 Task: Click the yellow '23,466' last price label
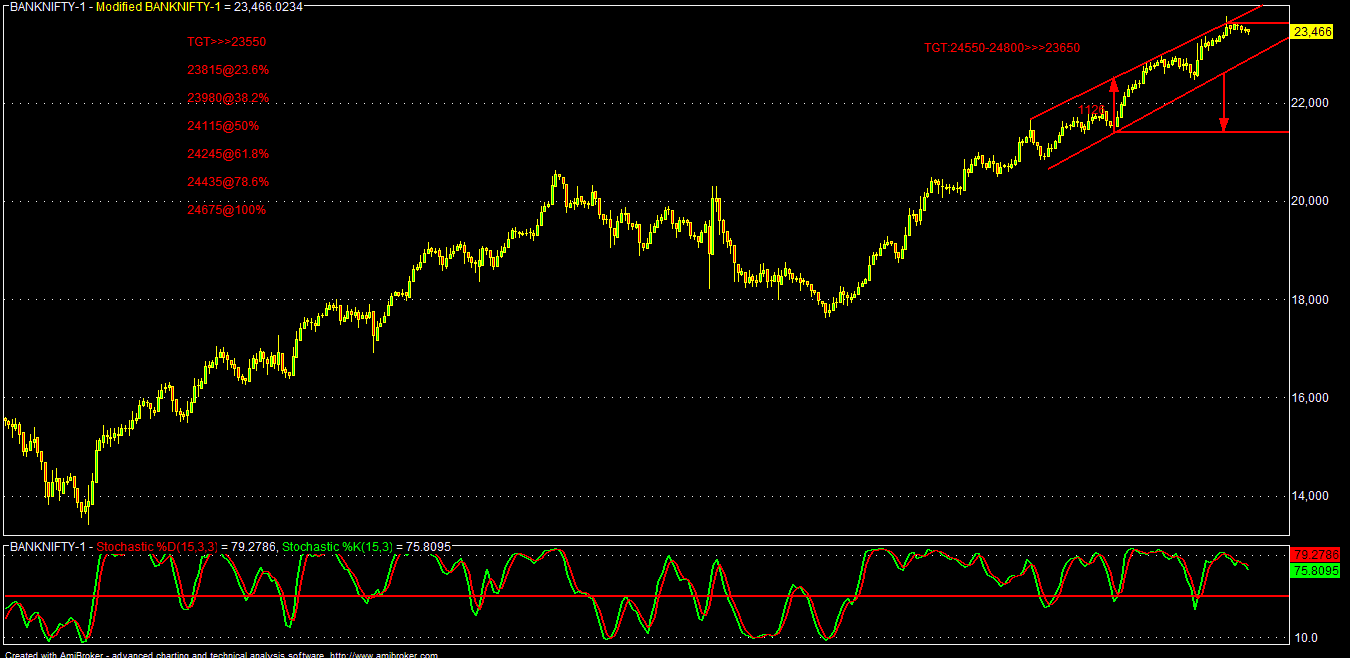[x=1312, y=32]
